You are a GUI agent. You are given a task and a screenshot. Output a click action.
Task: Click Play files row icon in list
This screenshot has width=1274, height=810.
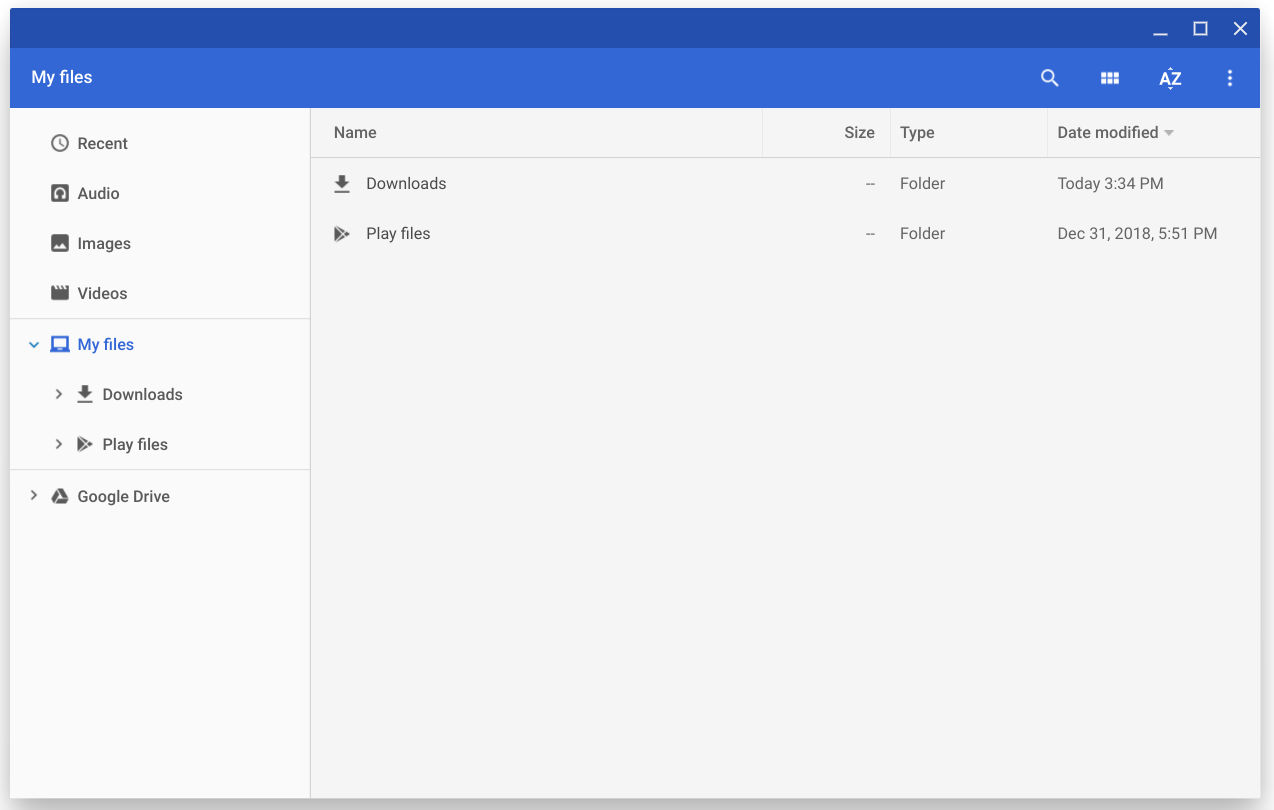(342, 234)
